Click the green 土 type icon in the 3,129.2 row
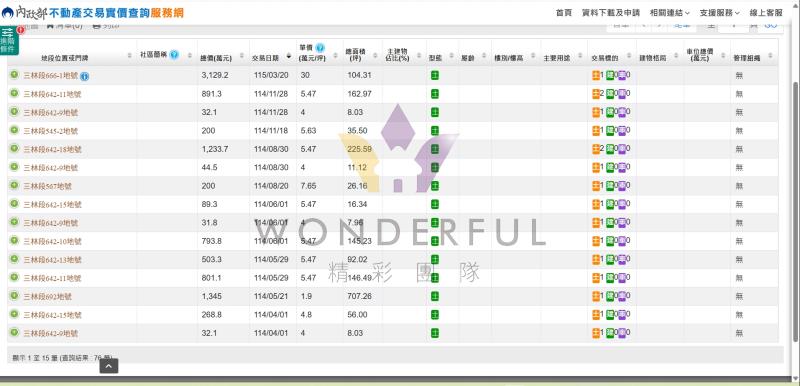Screen dimensions: 800x386 tap(435, 75)
